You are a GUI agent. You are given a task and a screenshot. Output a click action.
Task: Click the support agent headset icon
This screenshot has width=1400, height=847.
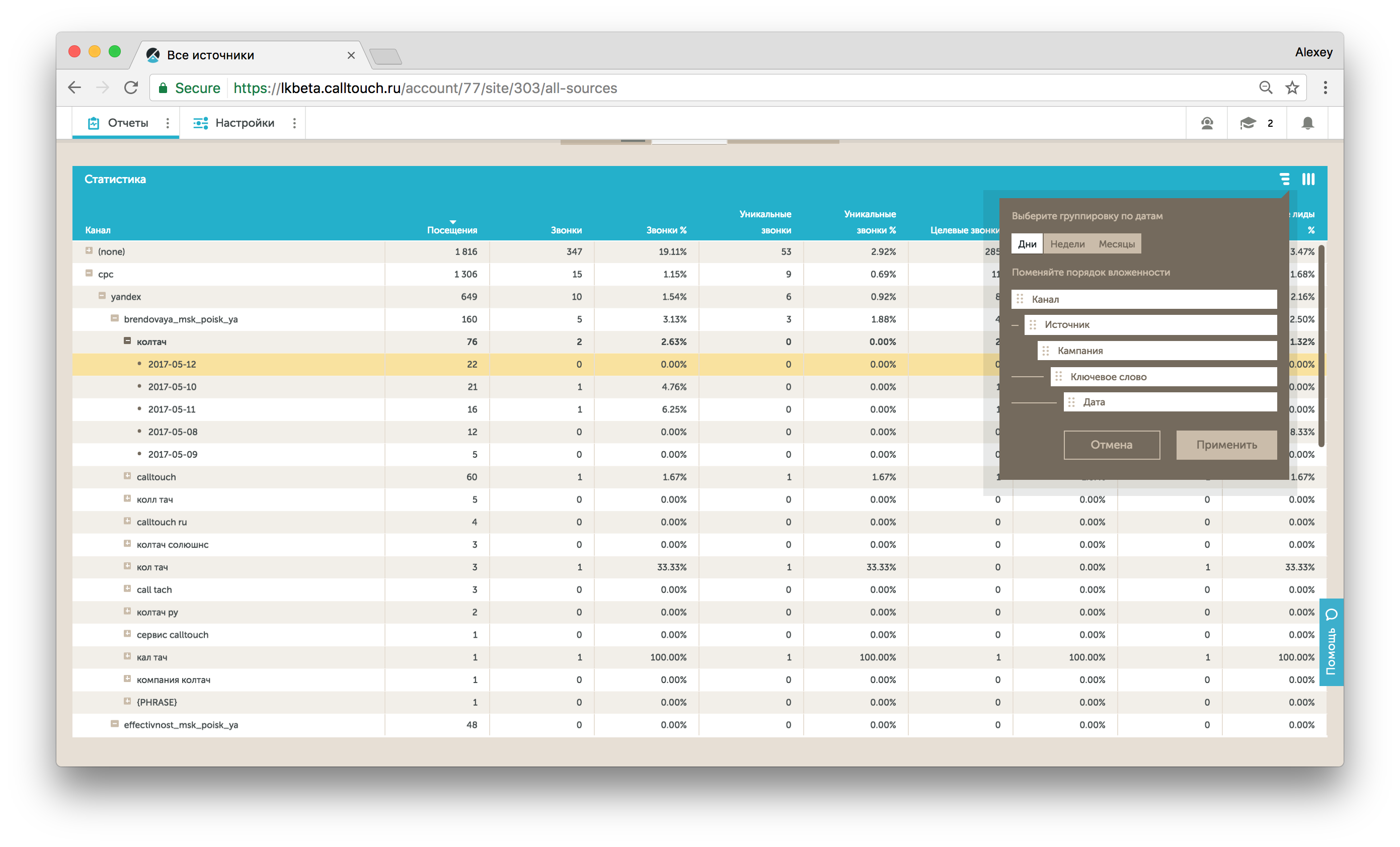click(x=1207, y=123)
